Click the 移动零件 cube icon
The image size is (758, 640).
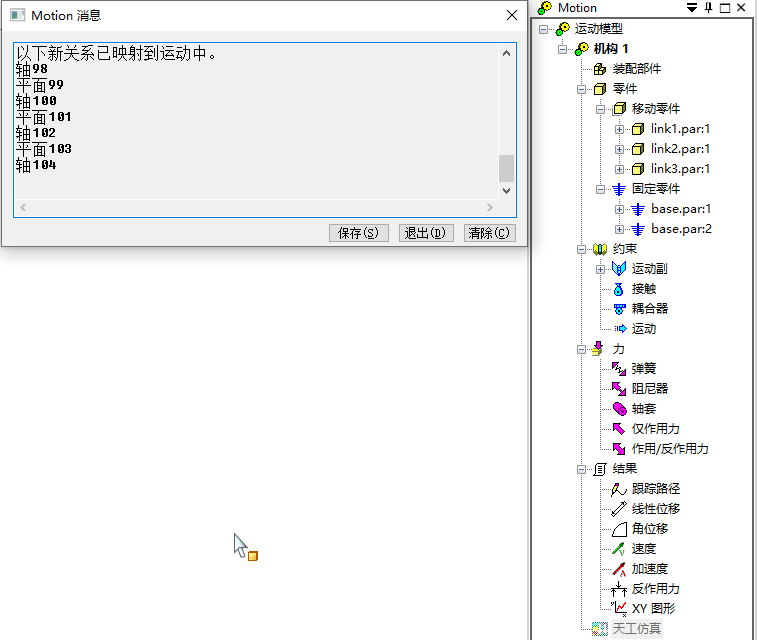click(619, 109)
